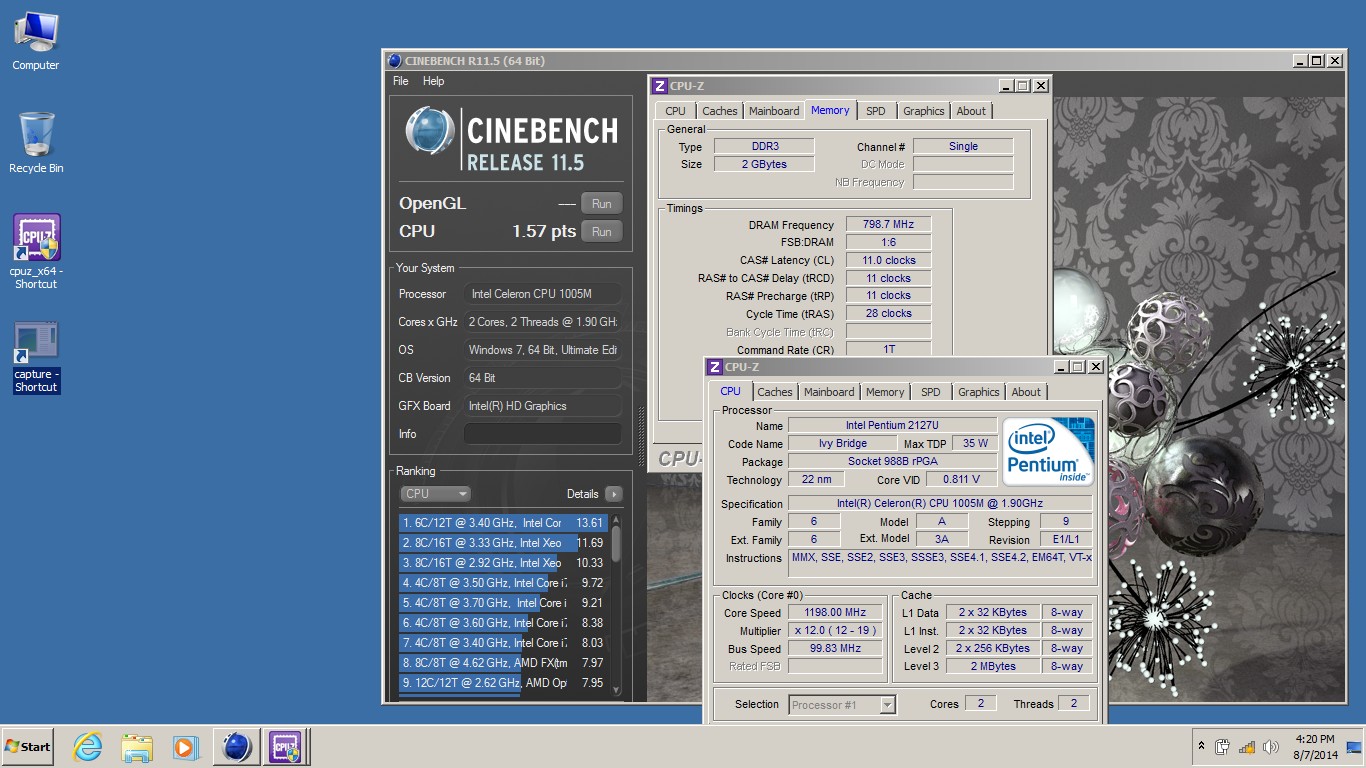
Task: Open the volume speaker tray icon
Action: coord(1271,747)
